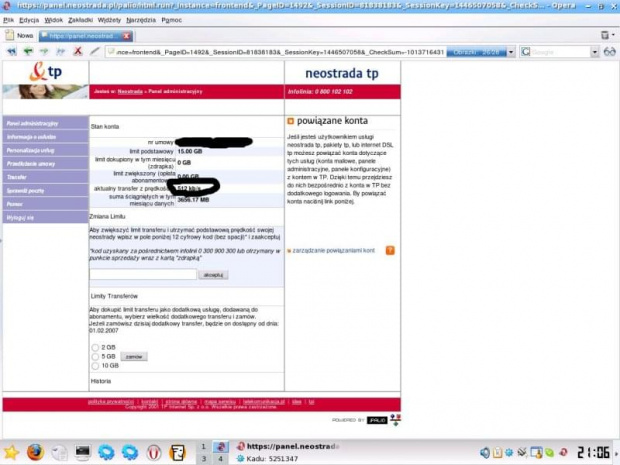
Task: Open the polityka prywatności footer link
Action: click(111, 402)
